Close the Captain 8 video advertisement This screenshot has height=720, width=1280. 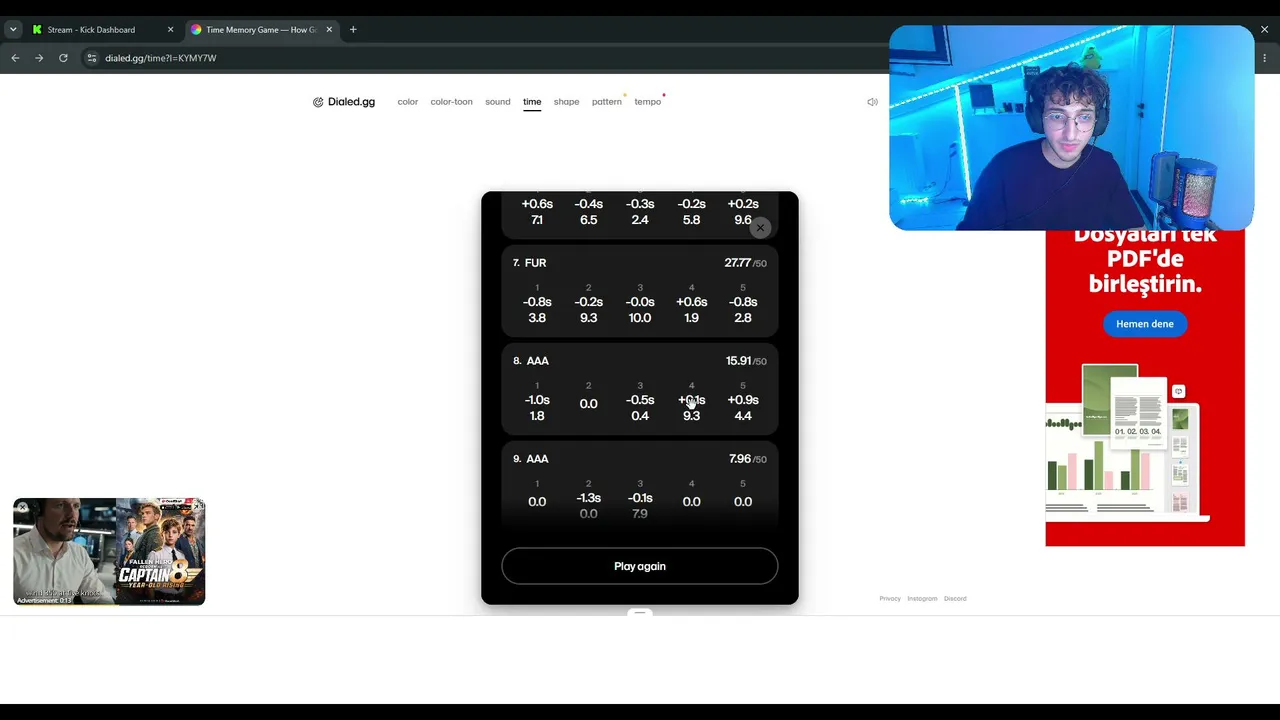click(x=22, y=508)
